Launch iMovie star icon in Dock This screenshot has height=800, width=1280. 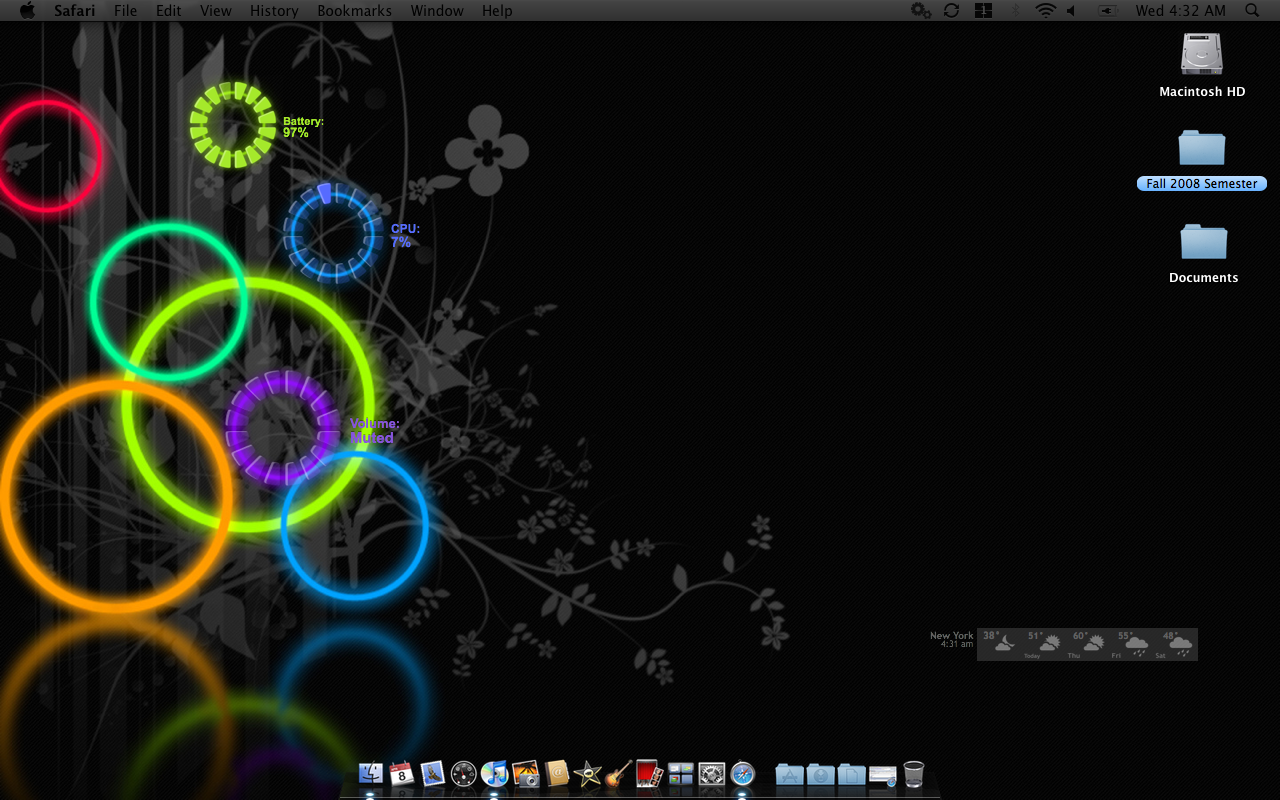tap(587, 773)
